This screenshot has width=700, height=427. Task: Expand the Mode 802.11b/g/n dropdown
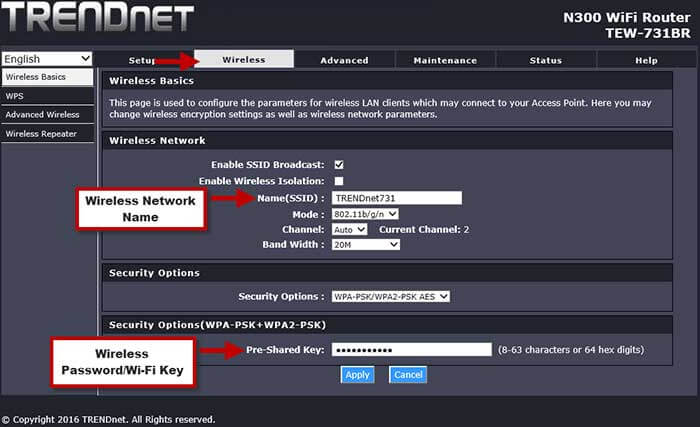tap(365, 214)
